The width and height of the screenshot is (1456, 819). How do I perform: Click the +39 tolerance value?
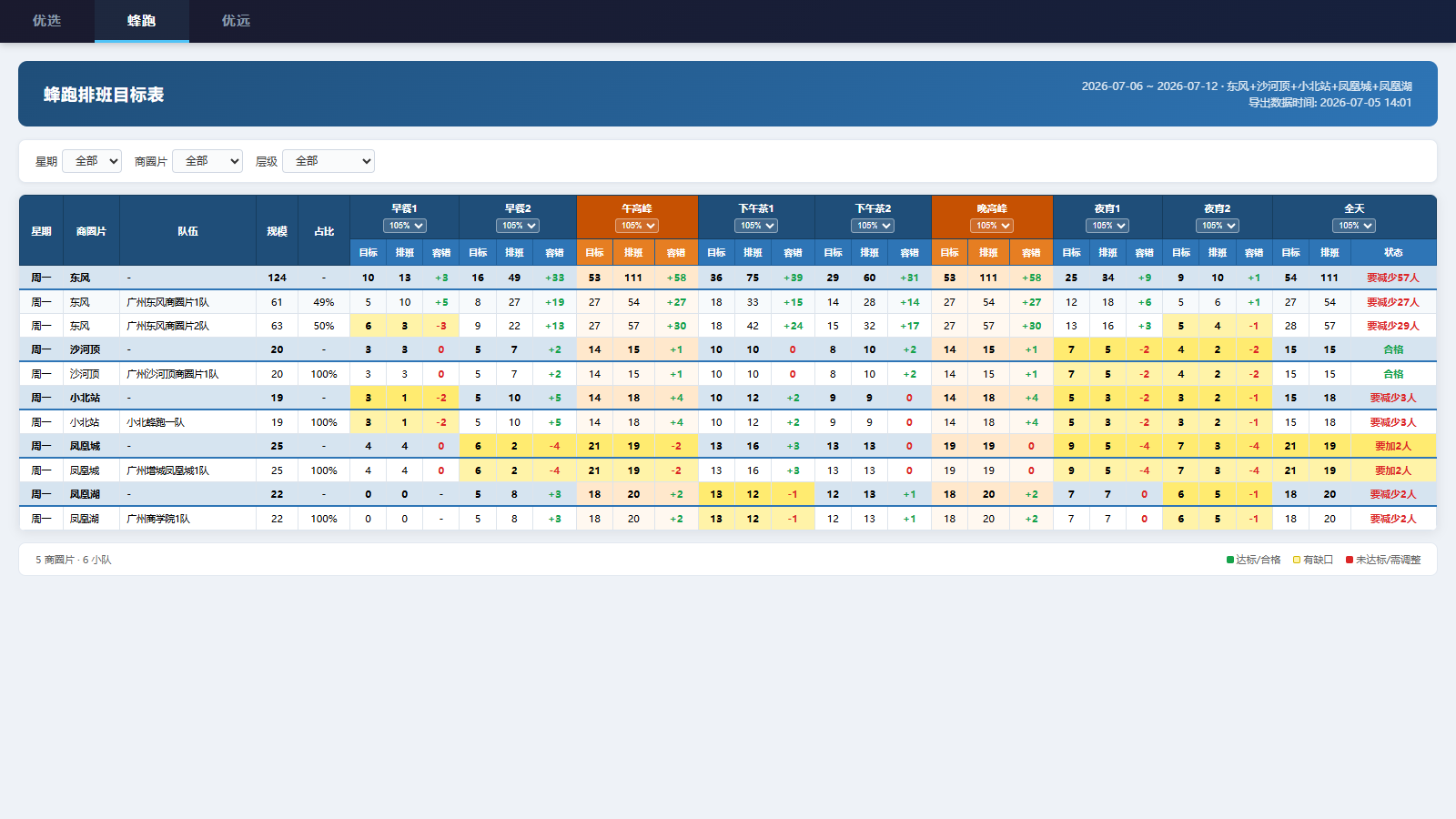(x=793, y=278)
